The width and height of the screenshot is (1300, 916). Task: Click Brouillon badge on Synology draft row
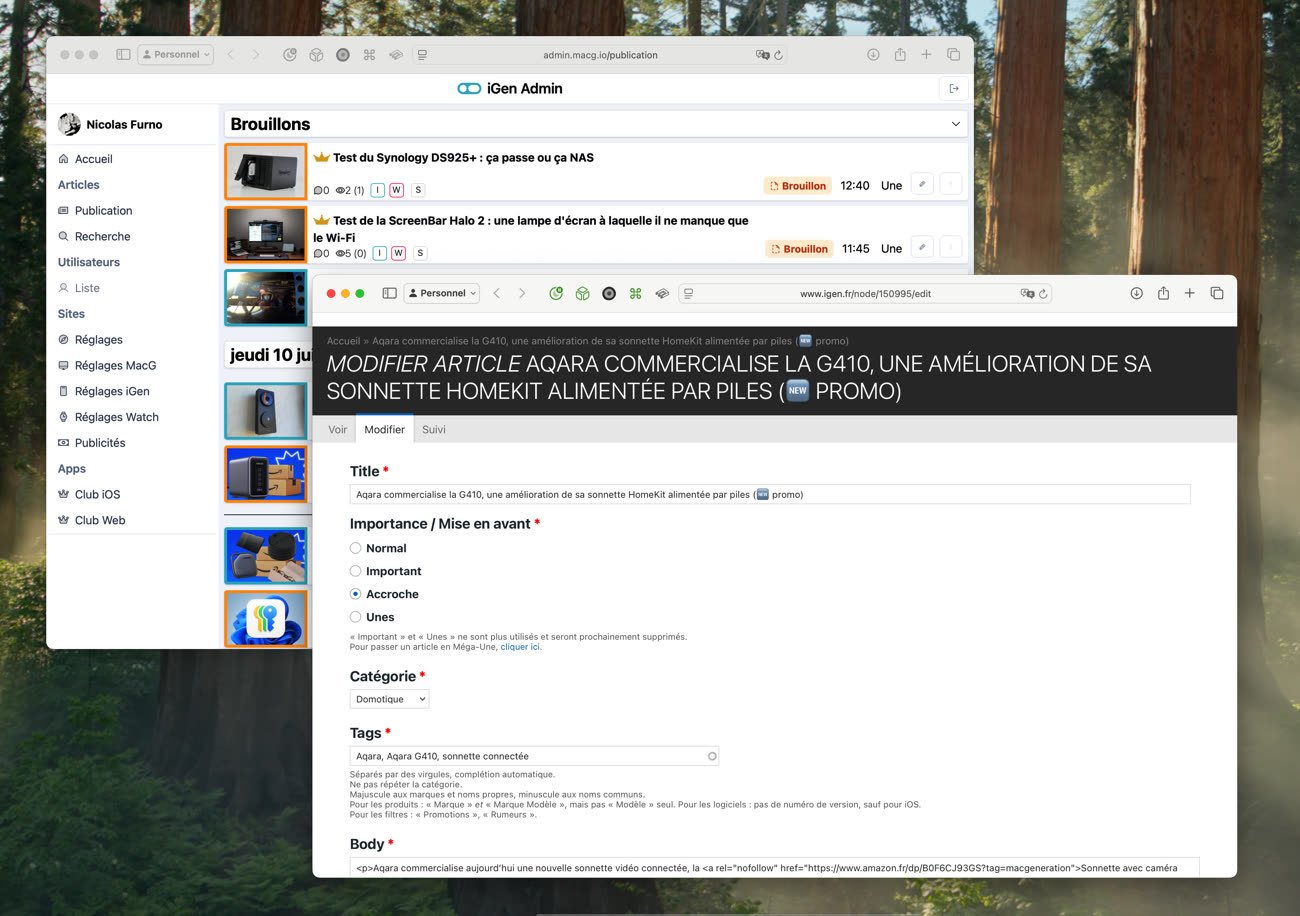point(798,186)
